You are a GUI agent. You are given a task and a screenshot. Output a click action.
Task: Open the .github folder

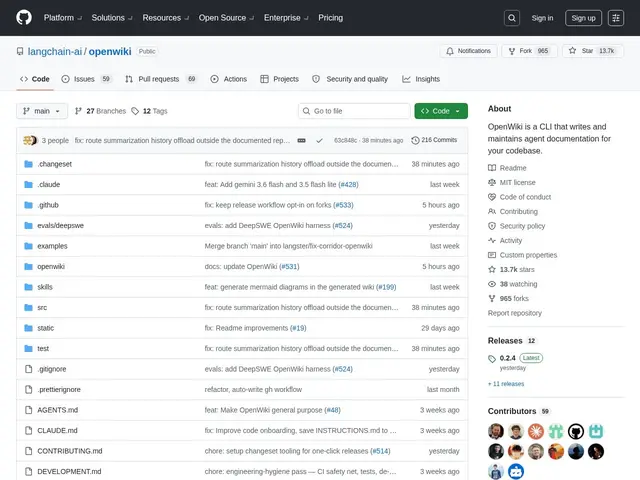(x=48, y=205)
